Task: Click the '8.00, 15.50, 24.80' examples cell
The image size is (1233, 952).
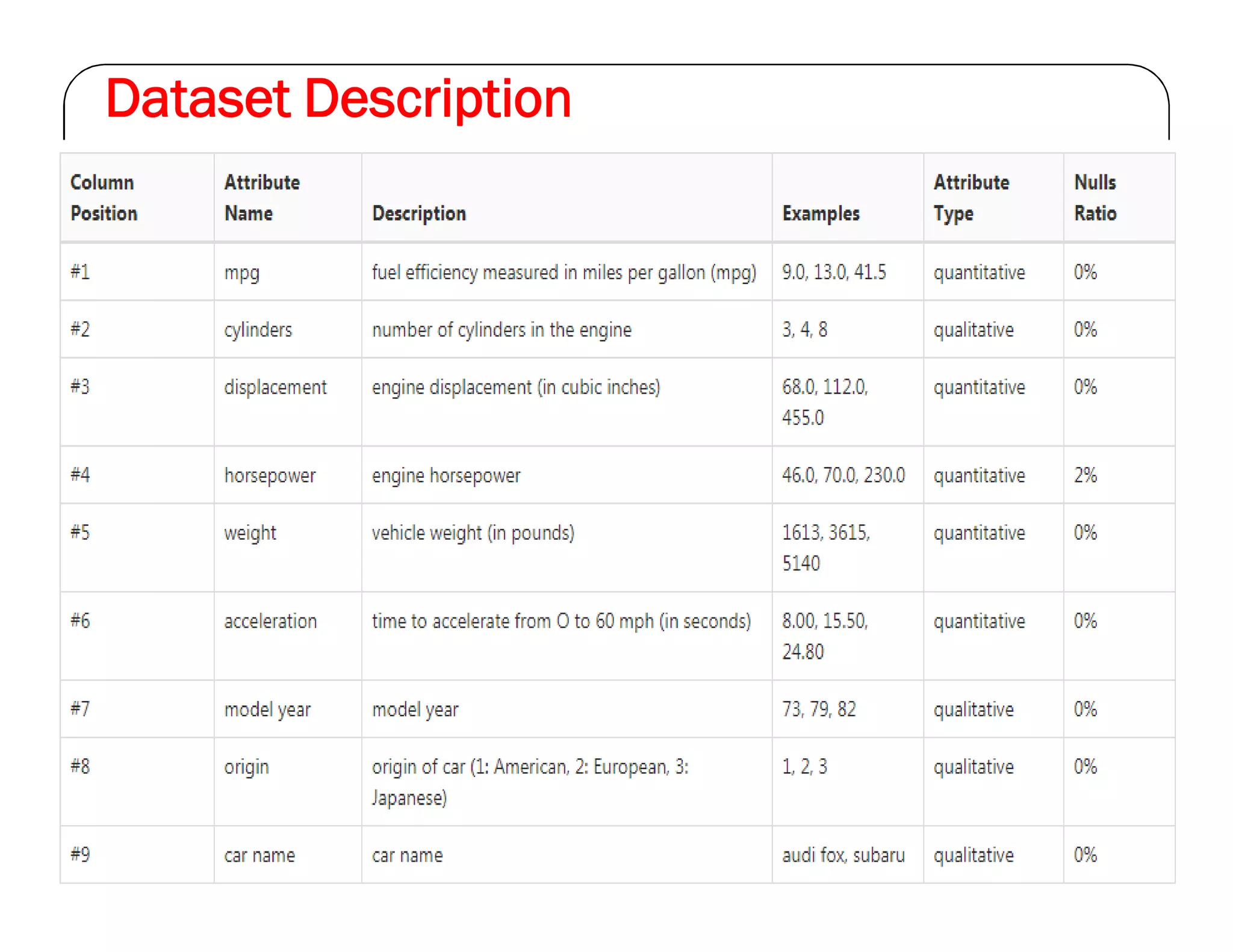Action: [x=848, y=636]
